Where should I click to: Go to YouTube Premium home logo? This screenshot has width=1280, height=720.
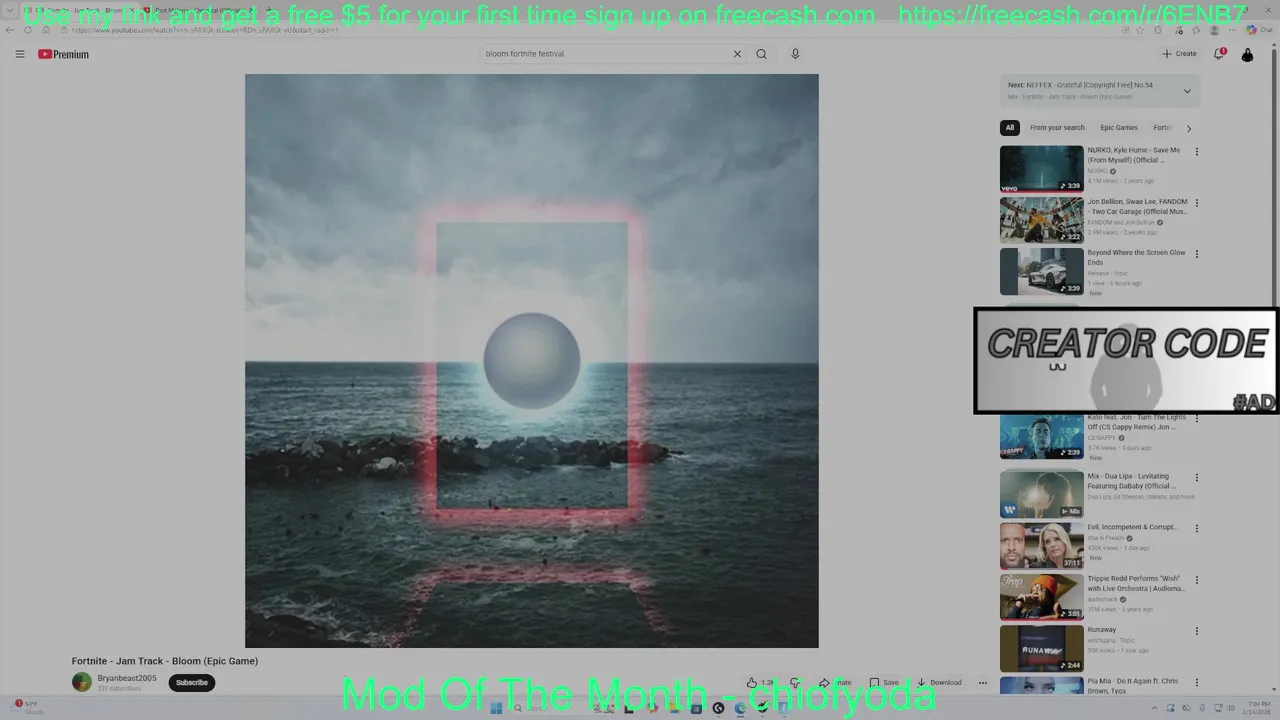point(63,54)
